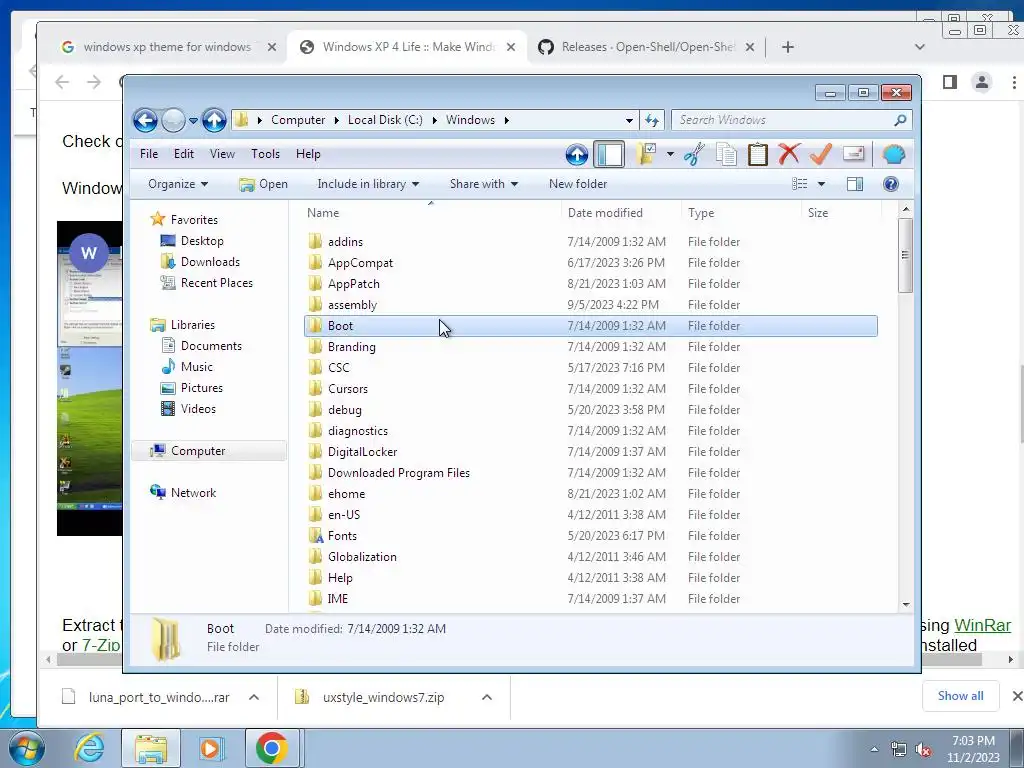Click the Windows Start orb

coord(27,748)
